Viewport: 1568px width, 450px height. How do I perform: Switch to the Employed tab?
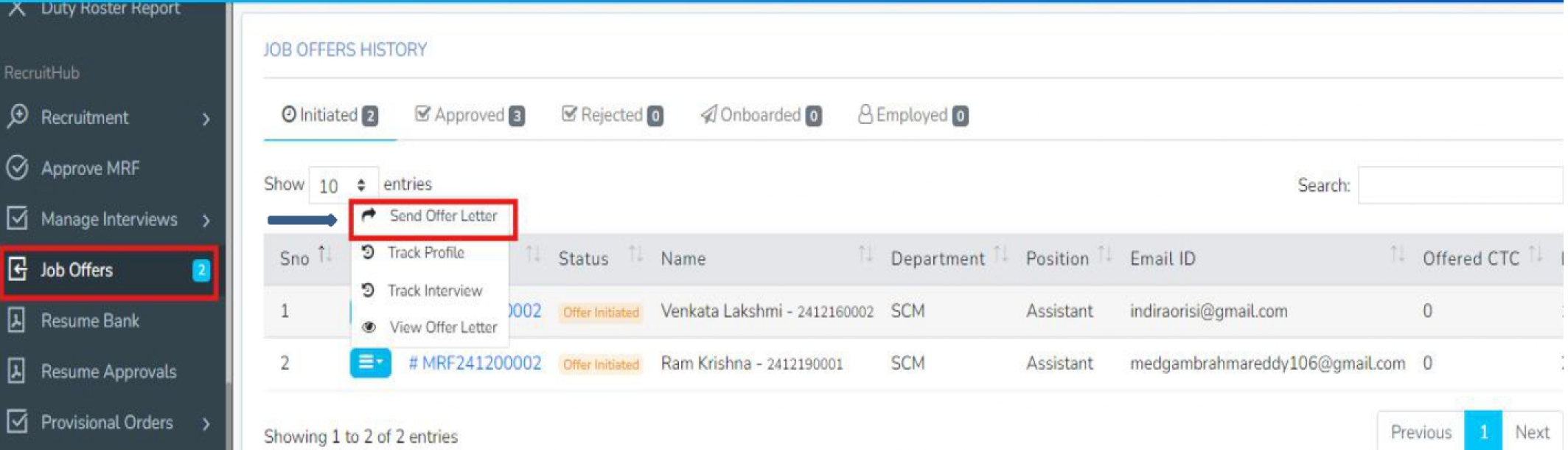pos(913,115)
